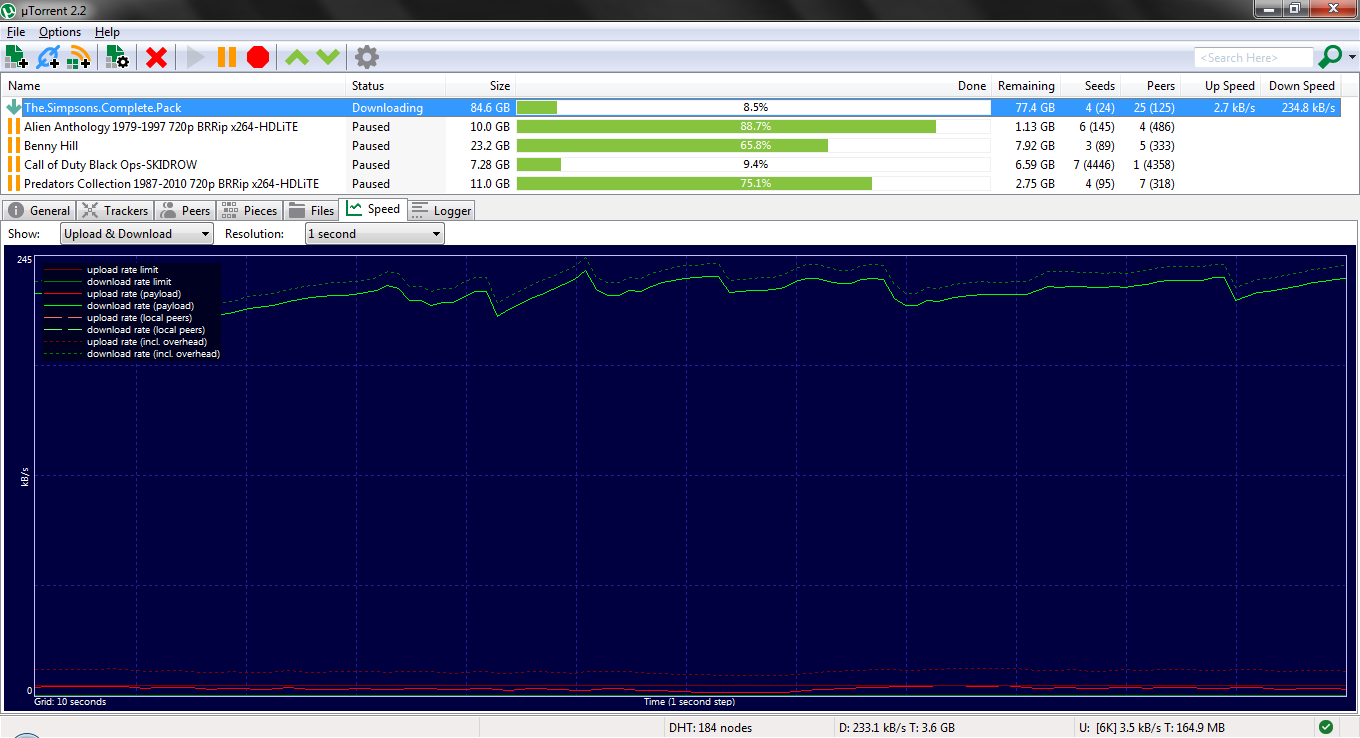Viewport: 1360px width, 738px height.
Task: Select The.Simpsons.Complete.Pack torrent name
Action: (102, 108)
